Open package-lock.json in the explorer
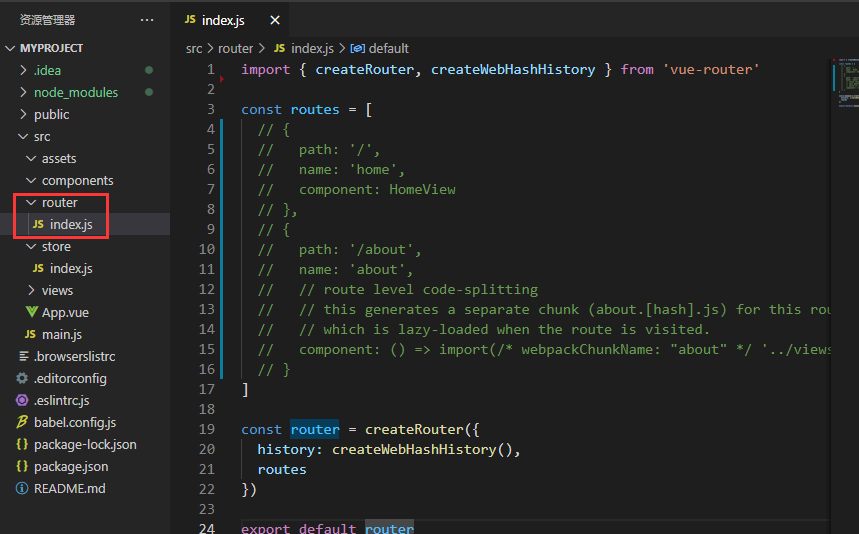This screenshot has width=859, height=534. [85, 444]
